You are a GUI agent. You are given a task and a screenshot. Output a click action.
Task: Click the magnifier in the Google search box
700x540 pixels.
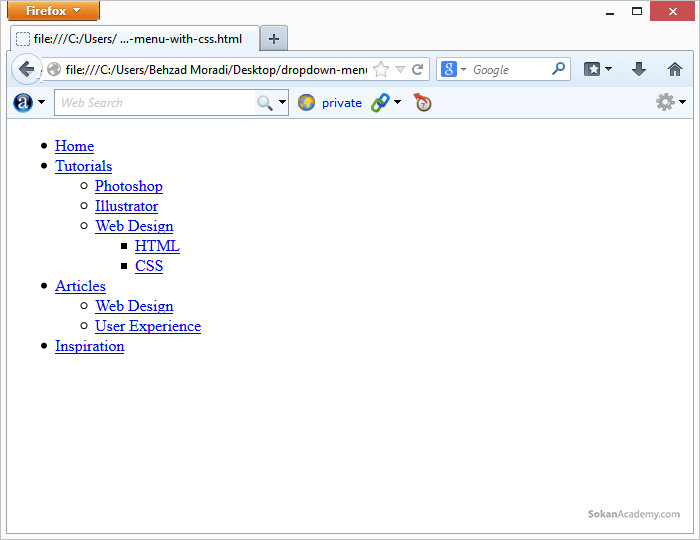(558, 69)
